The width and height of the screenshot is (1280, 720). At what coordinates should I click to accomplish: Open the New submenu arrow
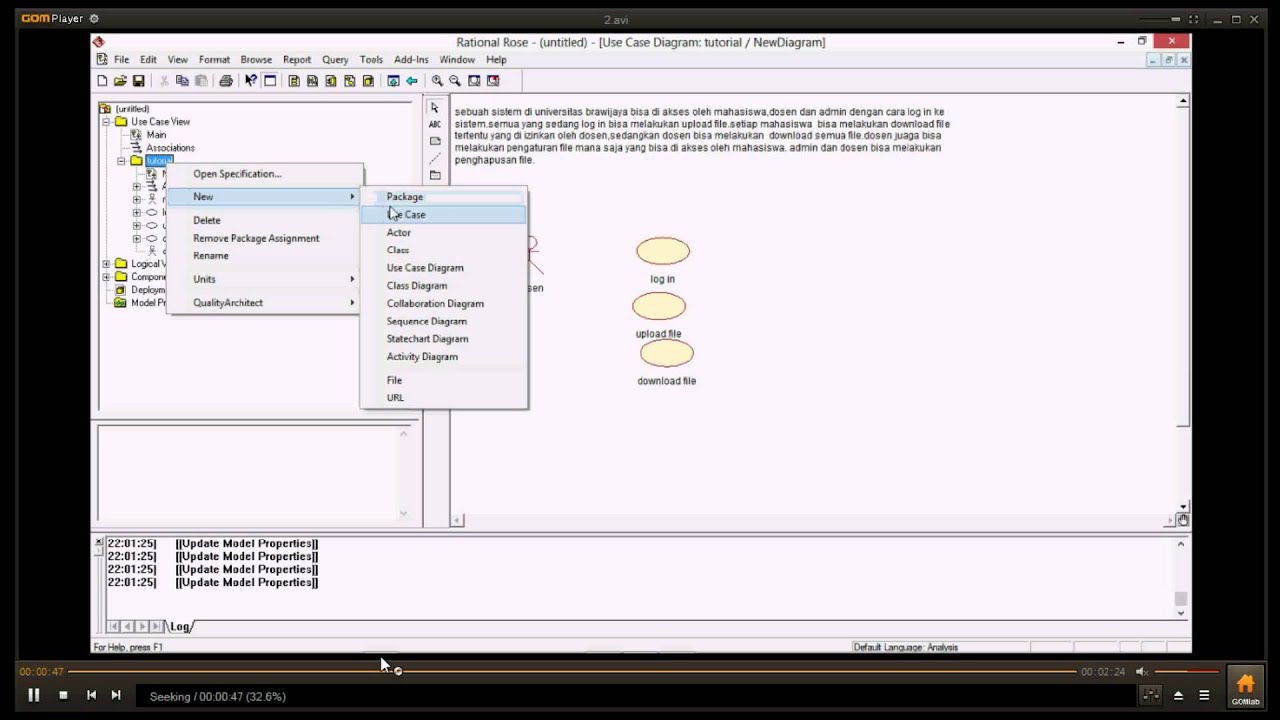tap(352, 197)
